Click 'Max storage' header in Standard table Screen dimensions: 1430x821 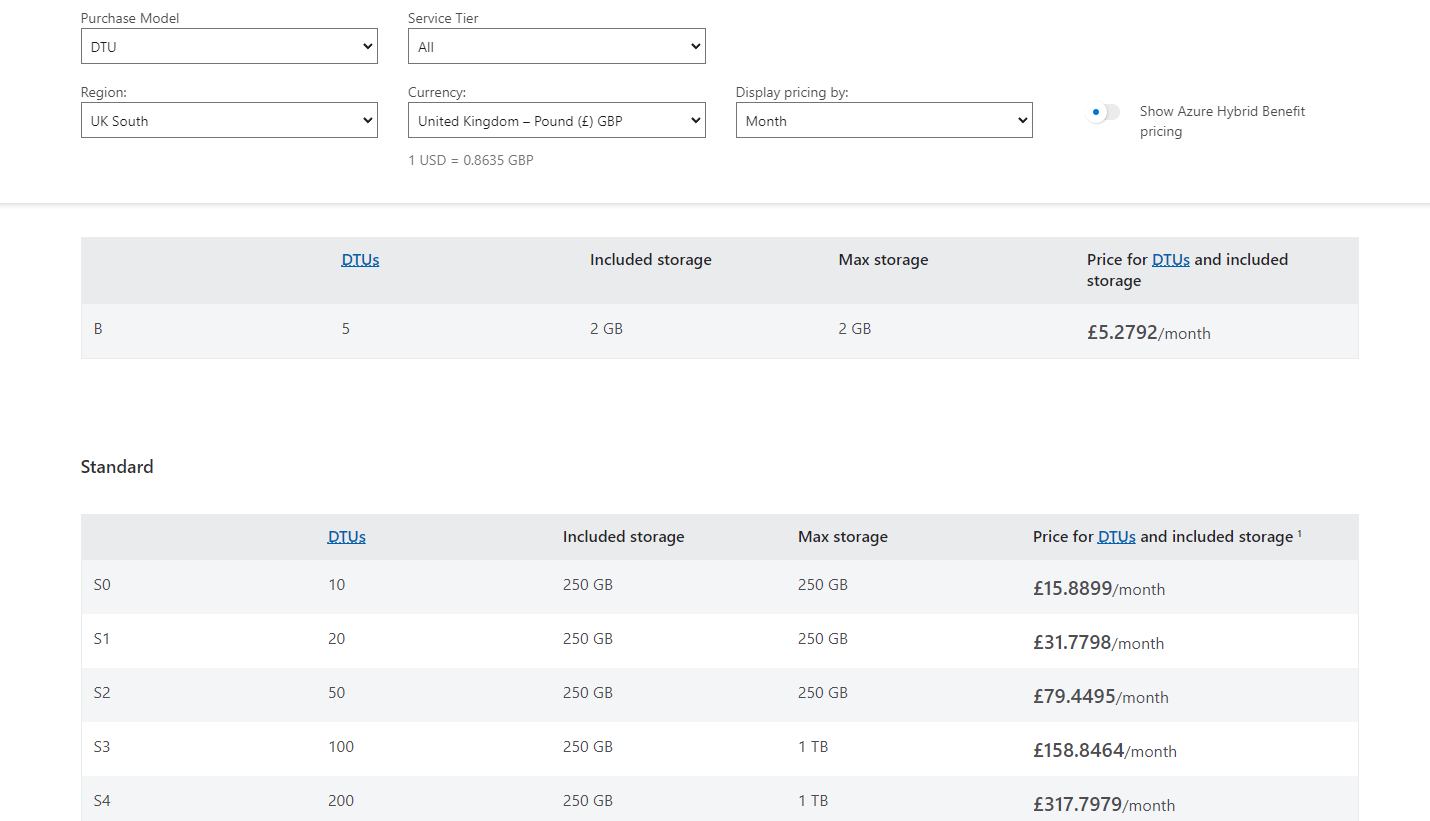tap(843, 537)
